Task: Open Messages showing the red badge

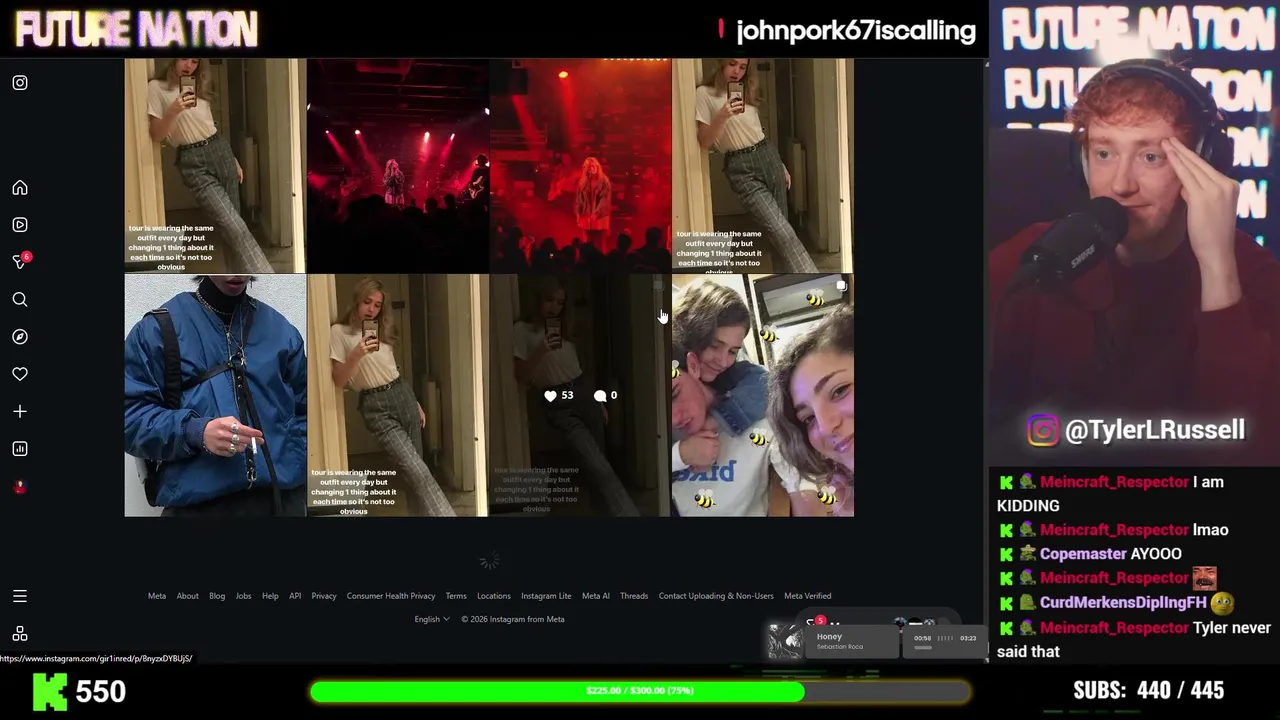Action: pos(20,261)
